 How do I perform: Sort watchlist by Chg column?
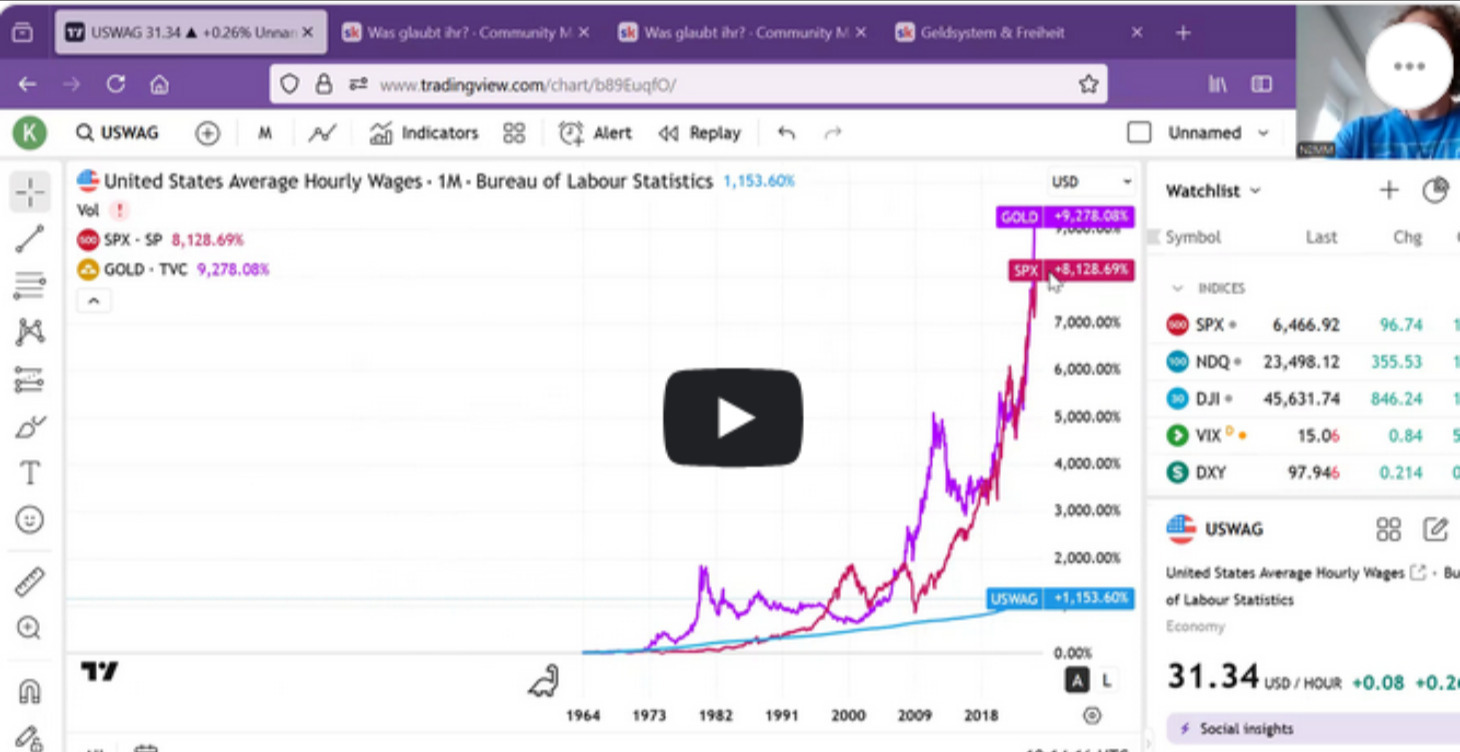tap(1407, 237)
